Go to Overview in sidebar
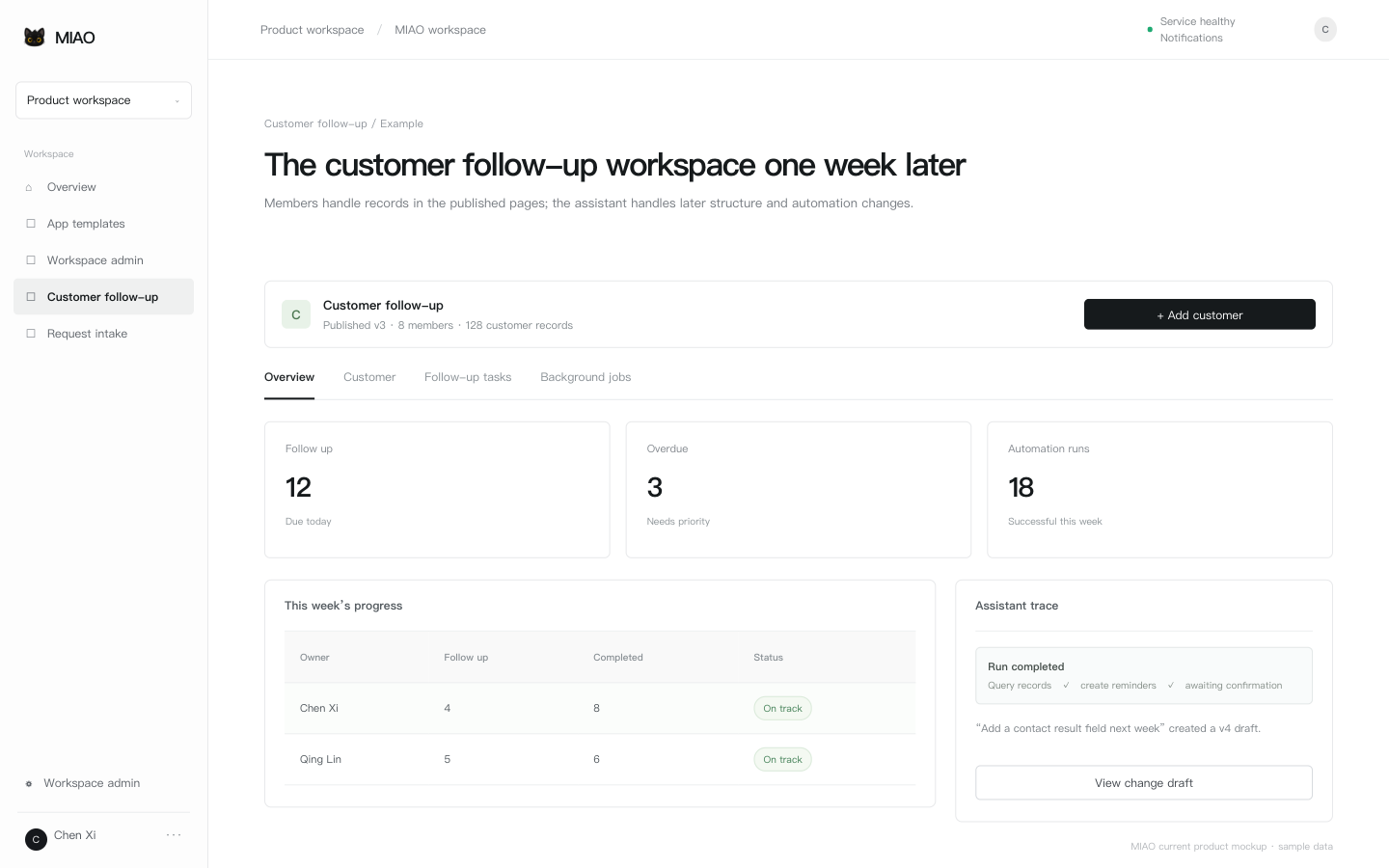This screenshot has width=1389, height=868. [103, 187]
